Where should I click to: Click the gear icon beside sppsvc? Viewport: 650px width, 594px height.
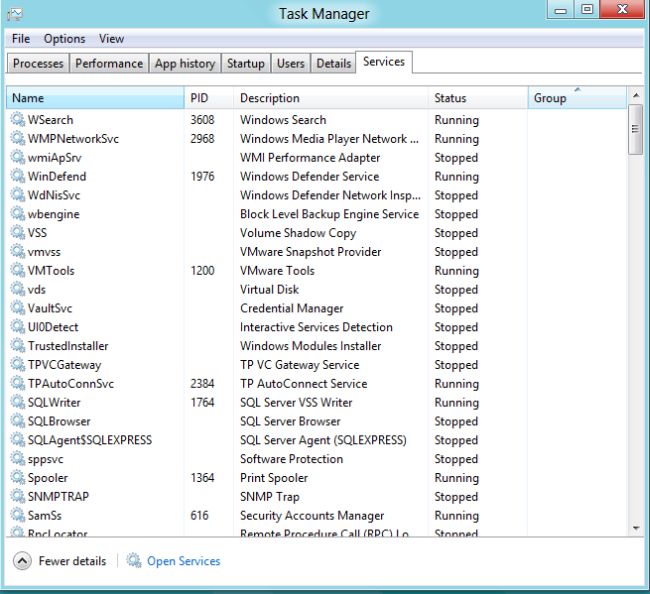(x=17, y=458)
